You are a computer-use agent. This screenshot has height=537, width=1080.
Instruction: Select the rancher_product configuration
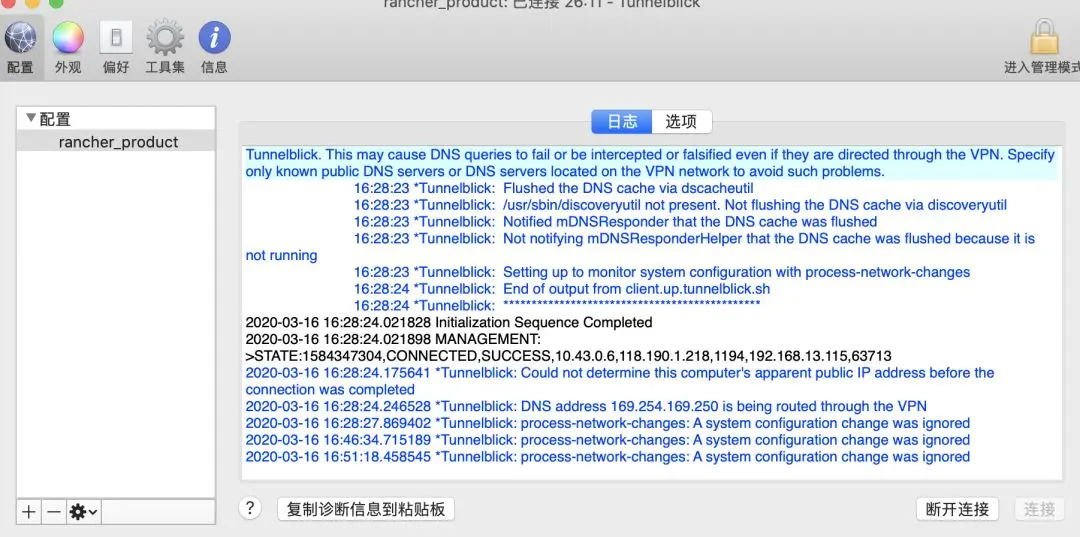(x=118, y=142)
